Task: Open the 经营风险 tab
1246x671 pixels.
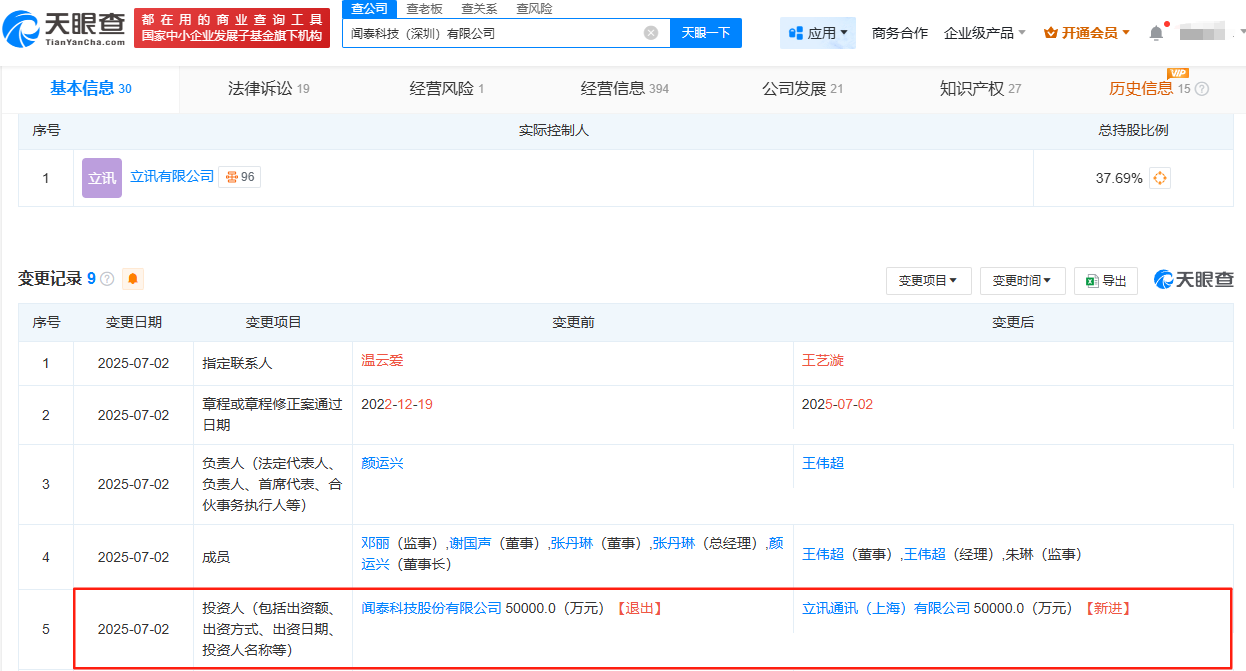Action: 447,89
